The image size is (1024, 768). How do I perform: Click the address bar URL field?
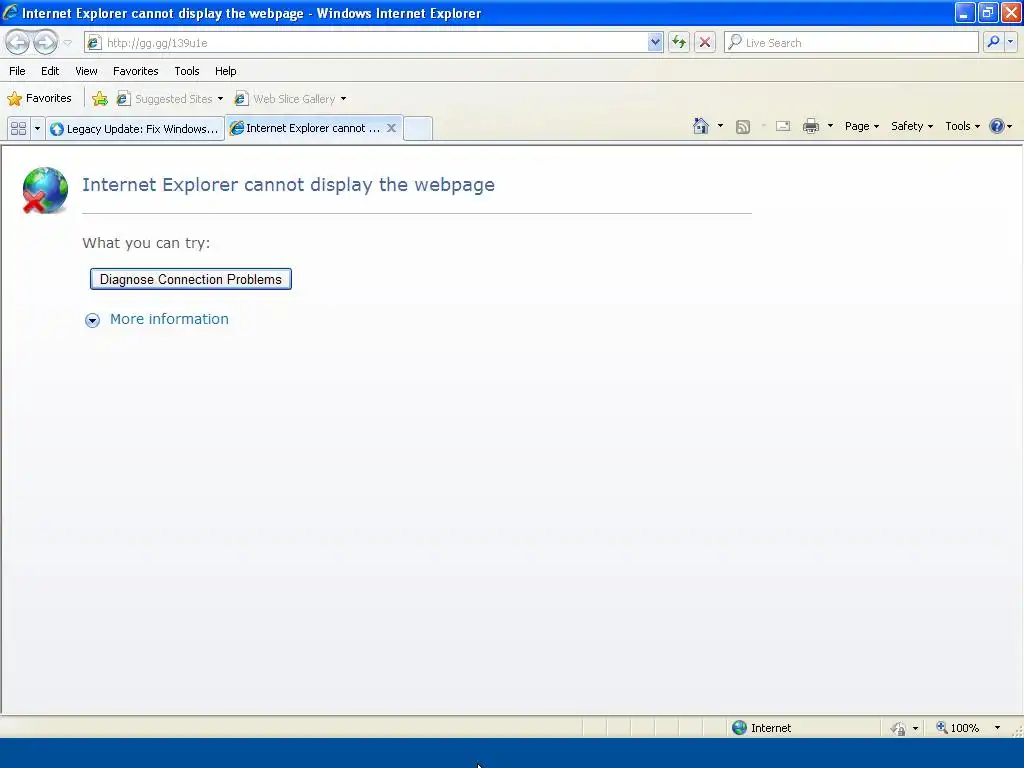(x=374, y=42)
